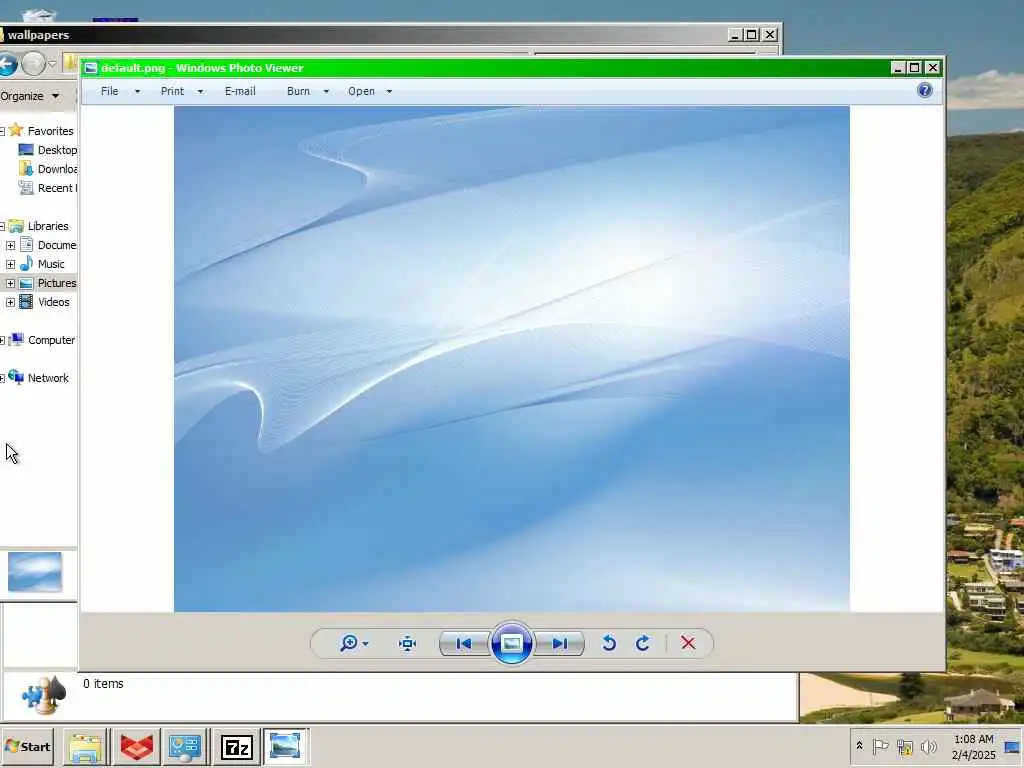Click E-mail in Photo Viewer toolbar
Screen dimensions: 1024x768
[240, 91]
